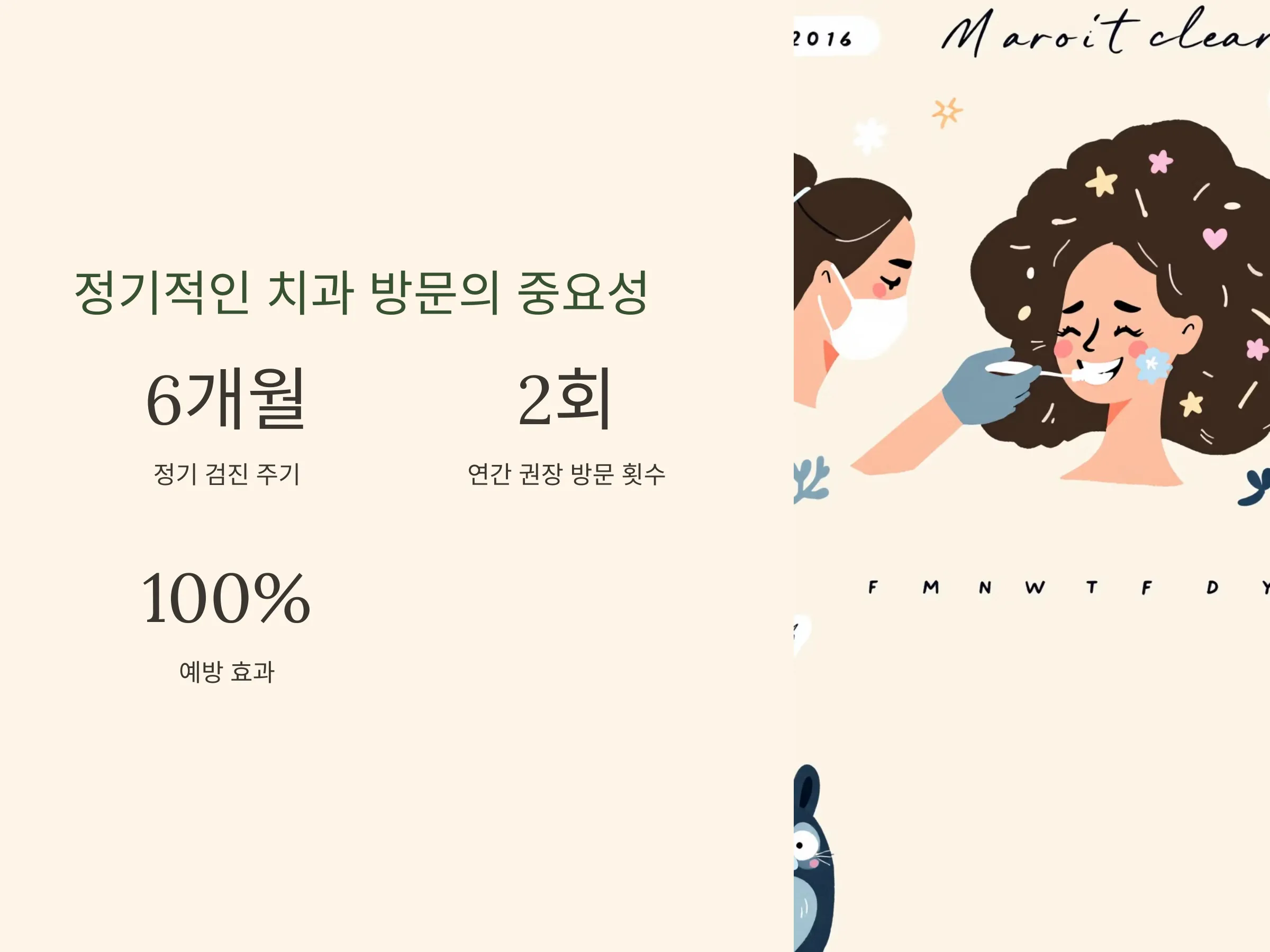
Task: Click the orange sparkle star icon
Action: tap(947, 113)
